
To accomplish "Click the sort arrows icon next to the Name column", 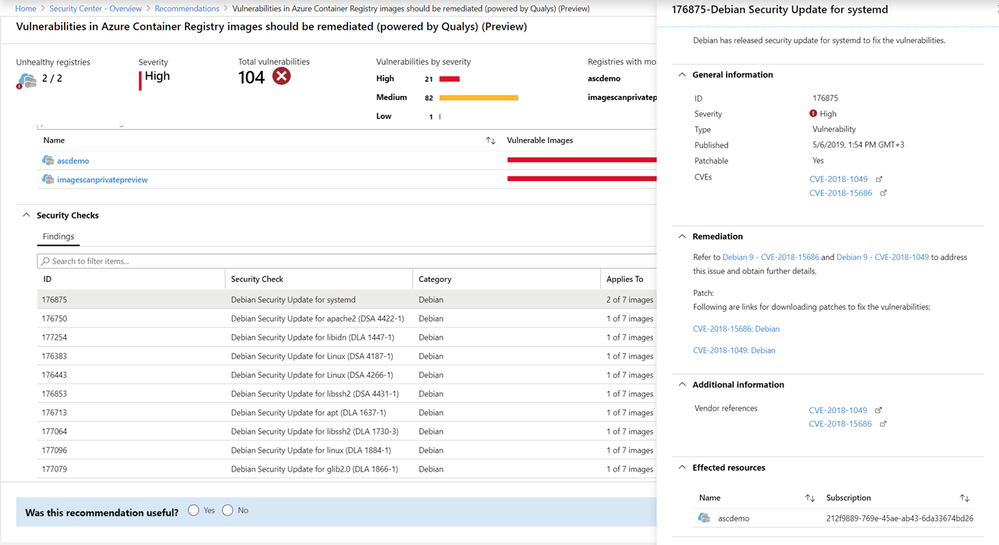I will (x=491, y=140).
